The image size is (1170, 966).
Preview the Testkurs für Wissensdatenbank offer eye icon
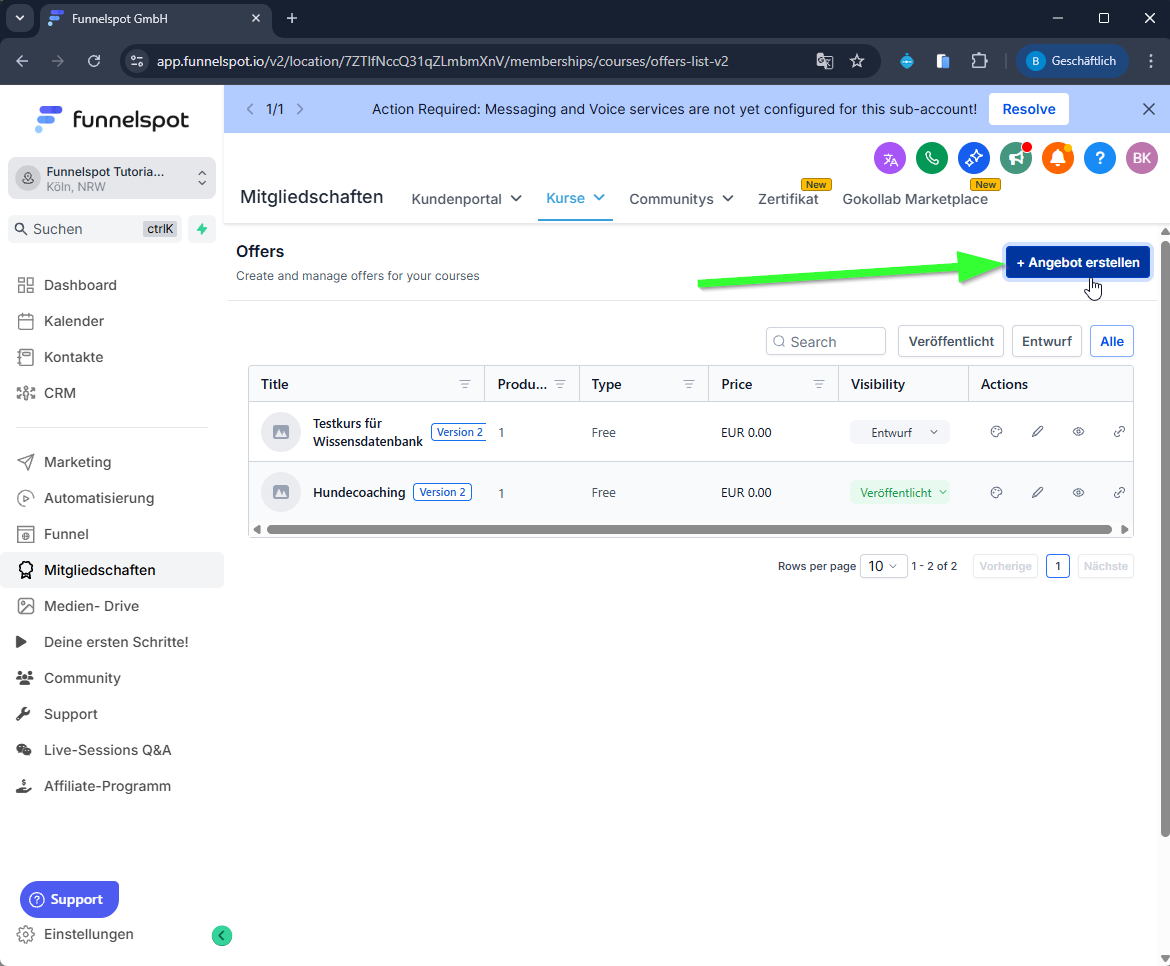point(1078,432)
